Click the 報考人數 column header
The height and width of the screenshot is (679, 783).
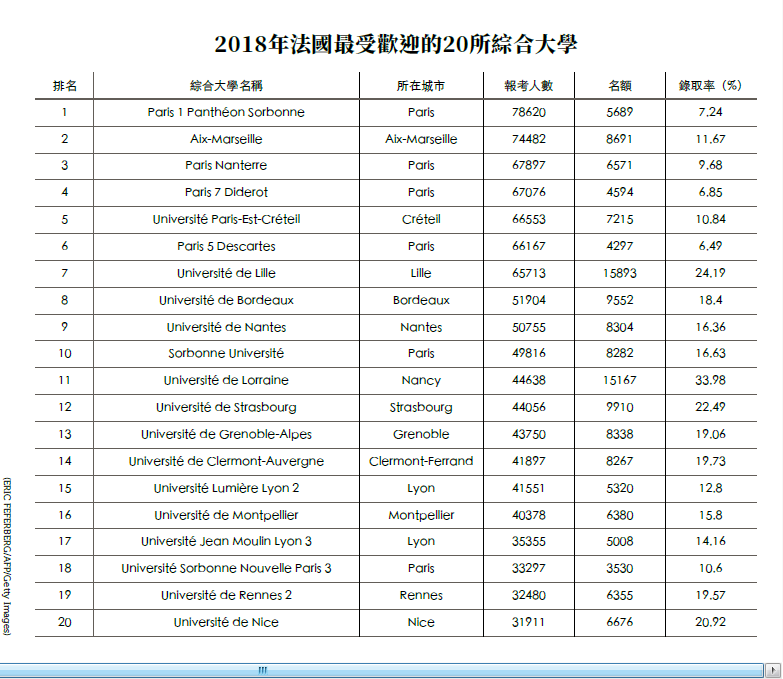coord(528,86)
